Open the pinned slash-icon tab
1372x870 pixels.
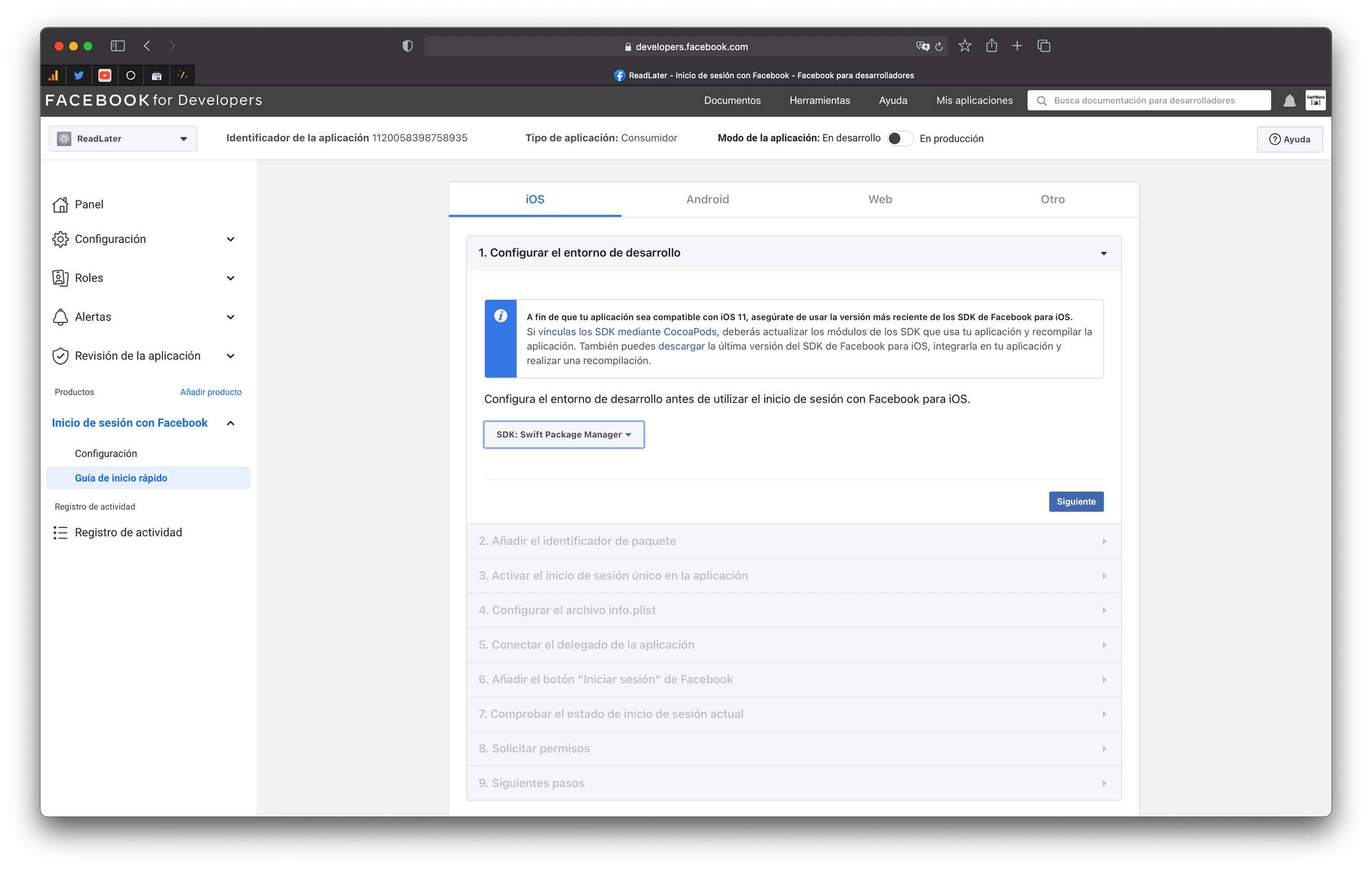click(182, 75)
